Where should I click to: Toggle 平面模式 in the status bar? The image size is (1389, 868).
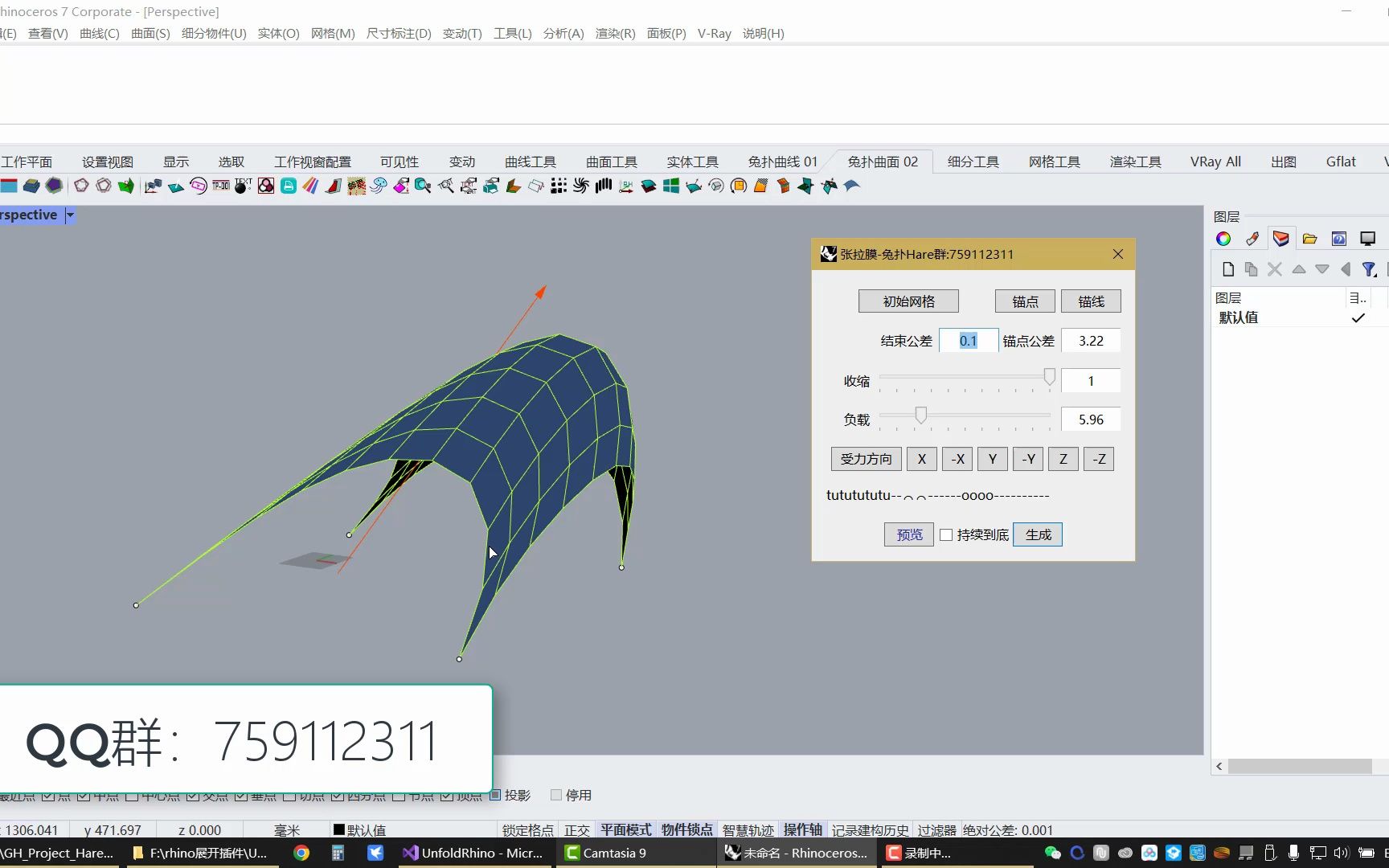(625, 830)
